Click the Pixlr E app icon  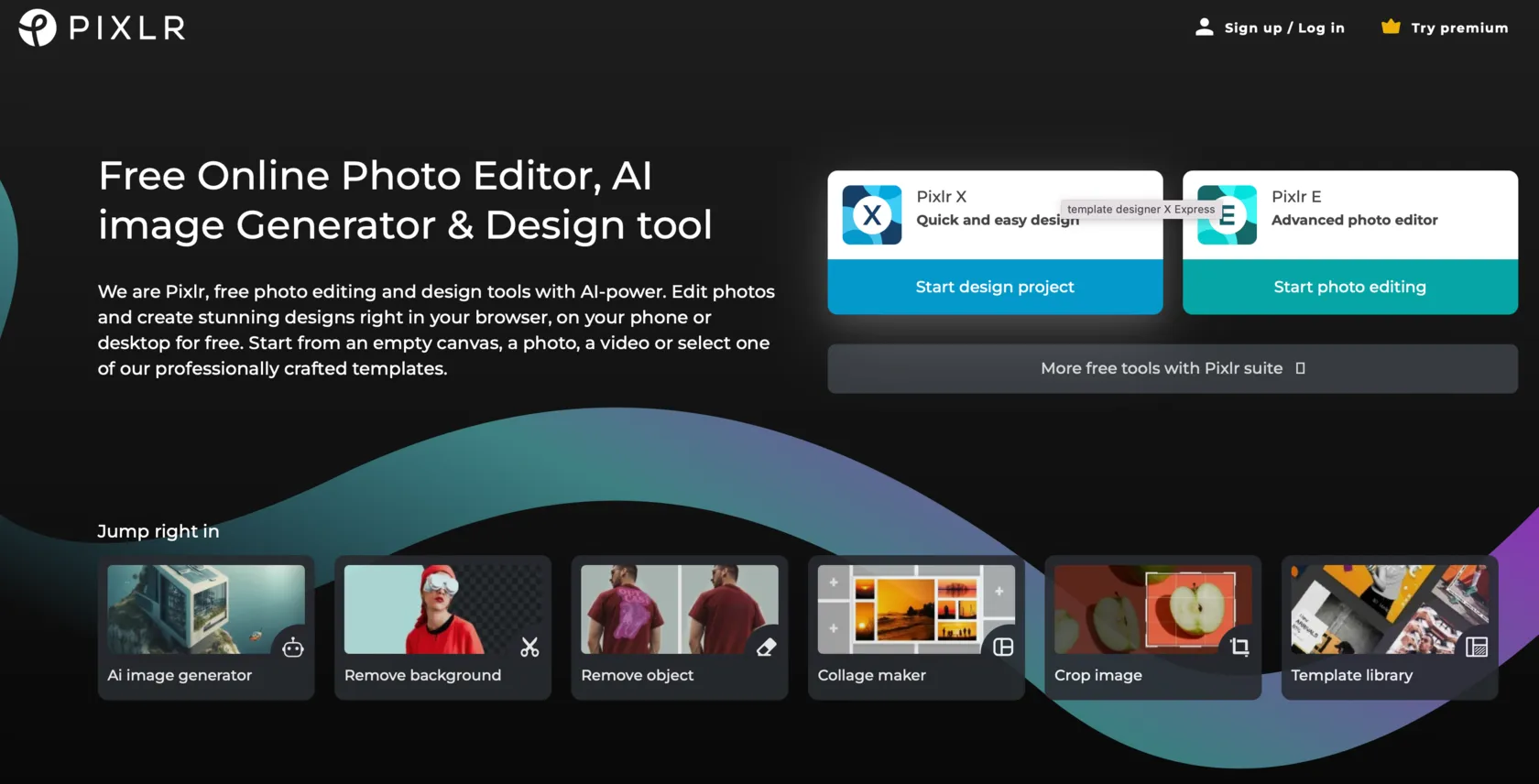(1227, 215)
